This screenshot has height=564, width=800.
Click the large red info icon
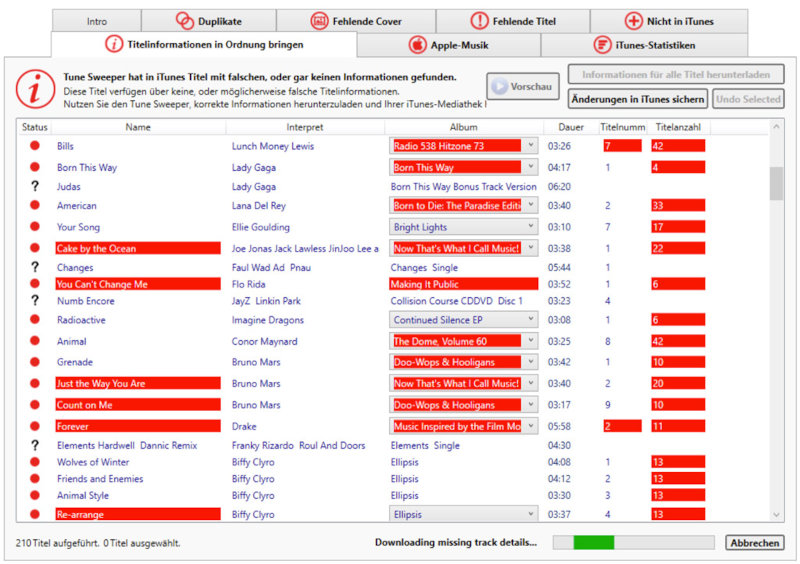pyautogui.click(x=35, y=90)
